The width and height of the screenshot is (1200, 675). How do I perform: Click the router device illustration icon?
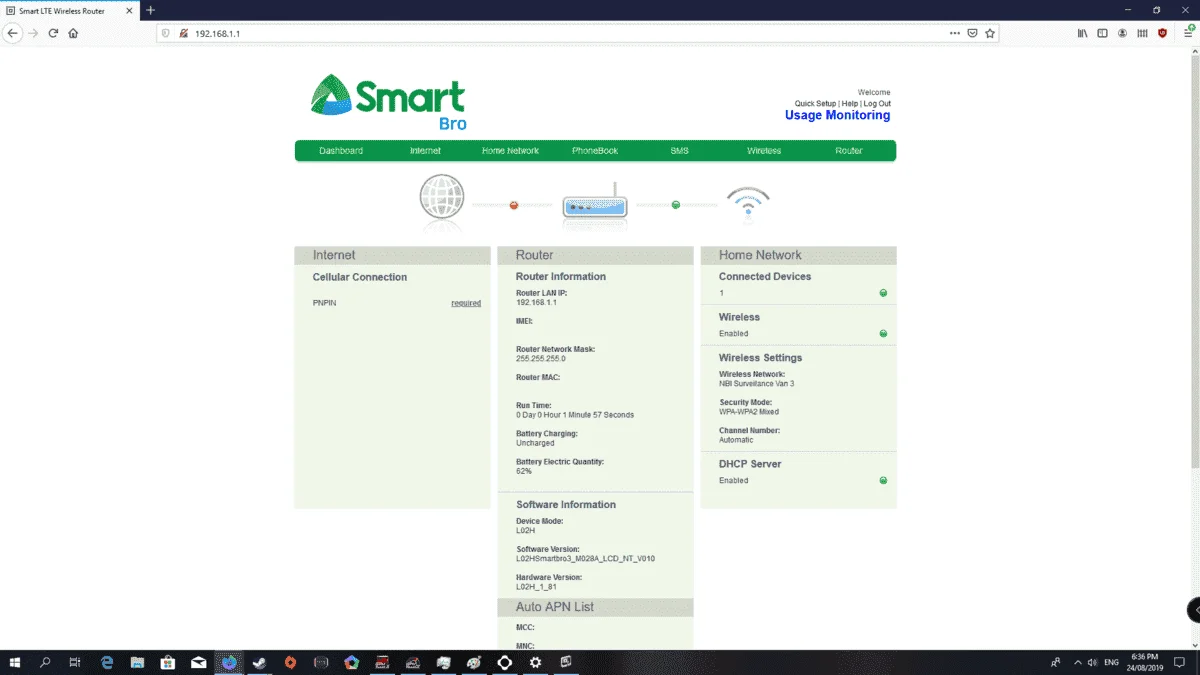pyautogui.click(x=594, y=201)
